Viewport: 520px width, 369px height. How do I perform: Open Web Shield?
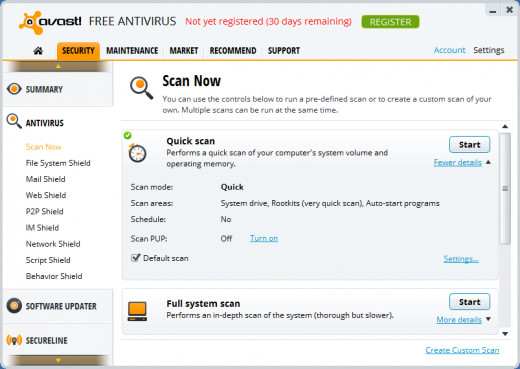46,195
